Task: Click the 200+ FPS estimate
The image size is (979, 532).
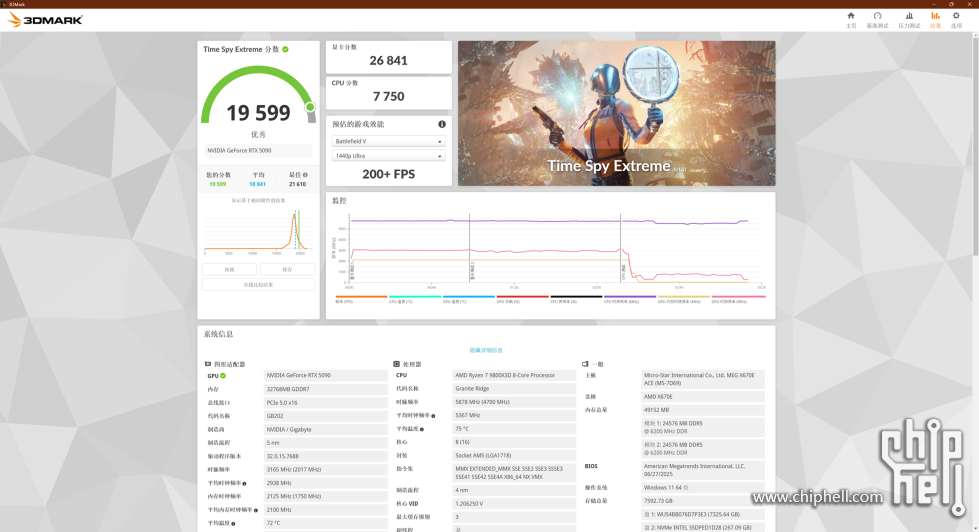Action: (388, 174)
